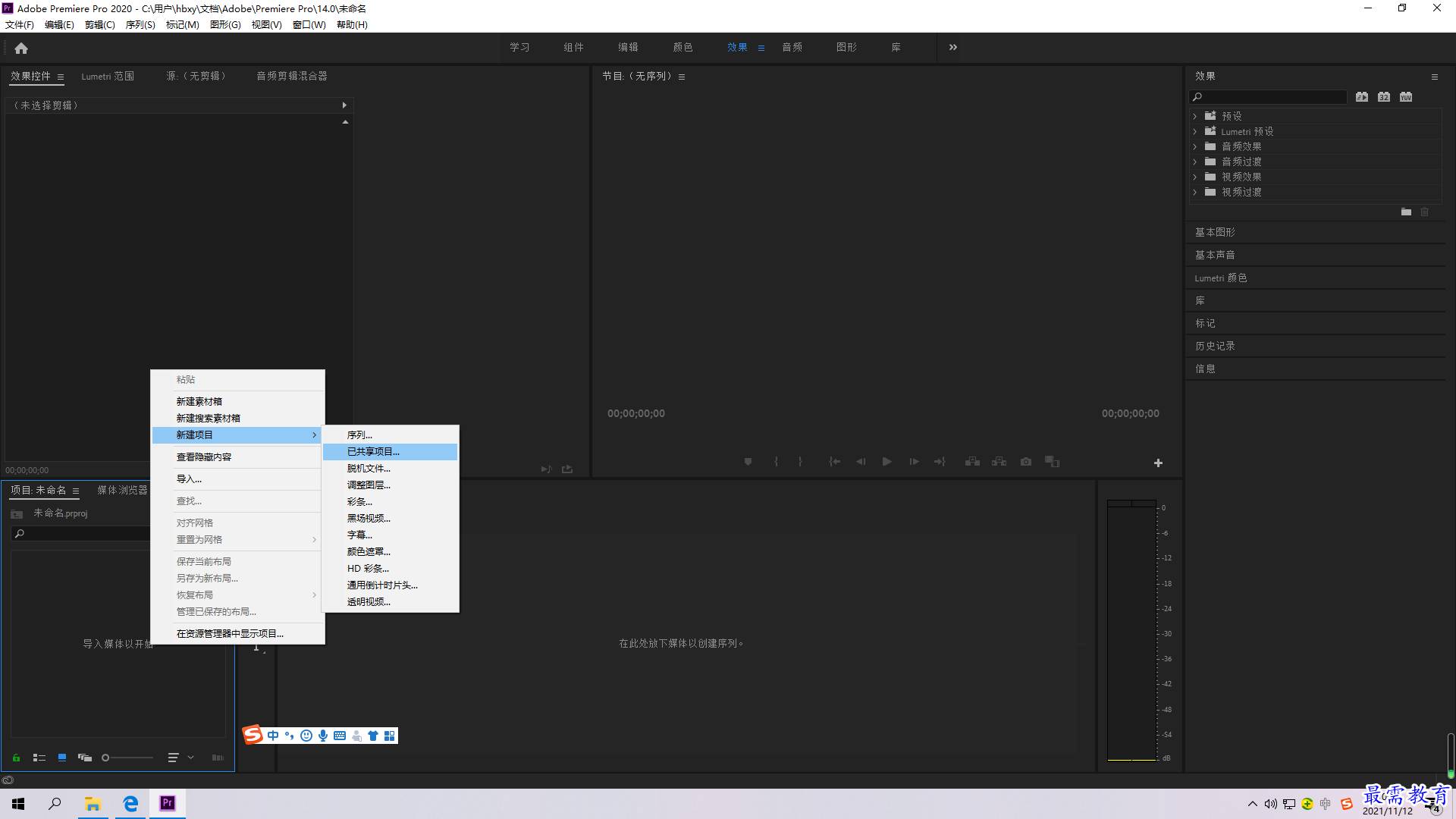Open Creative Cloud sync status icon
The height and width of the screenshot is (819, 1456).
(x=8, y=780)
